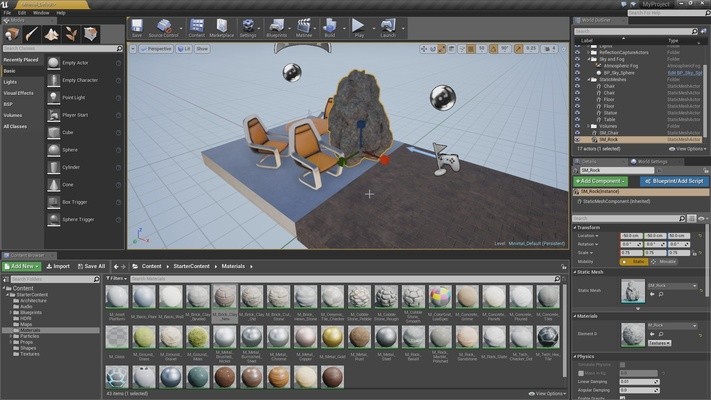Image resolution: width=711 pixels, height=400 pixels.
Task: Go back in Content Browser history
Action: [x=116, y=267]
